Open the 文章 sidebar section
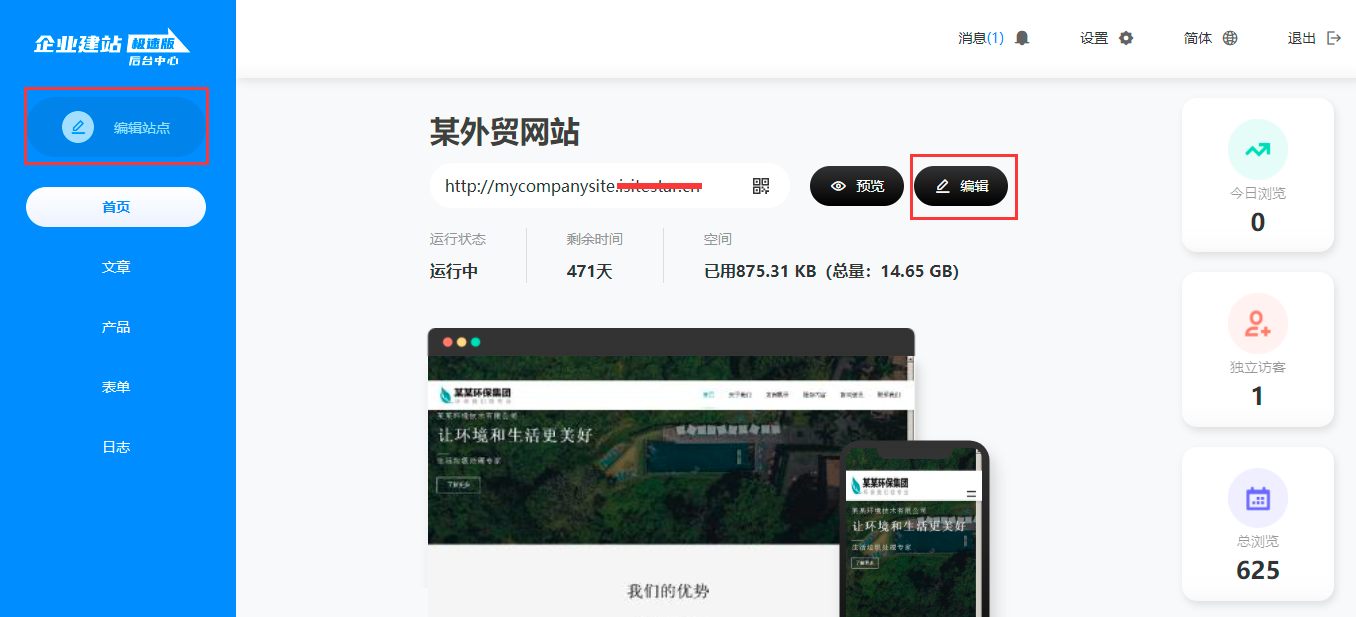Screen dimensions: 1356x617 [x=116, y=267]
